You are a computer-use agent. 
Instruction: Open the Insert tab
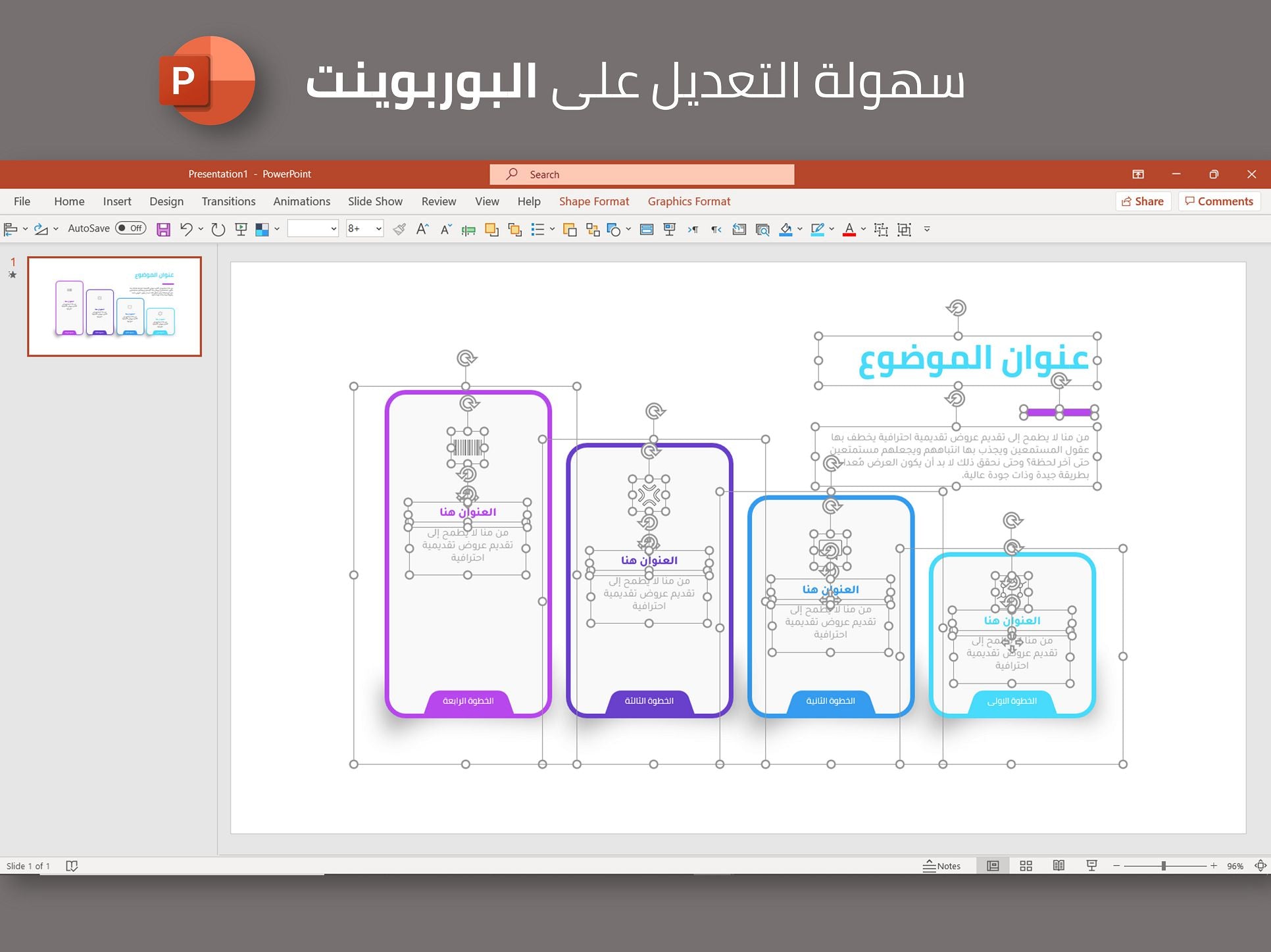[117, 201]
